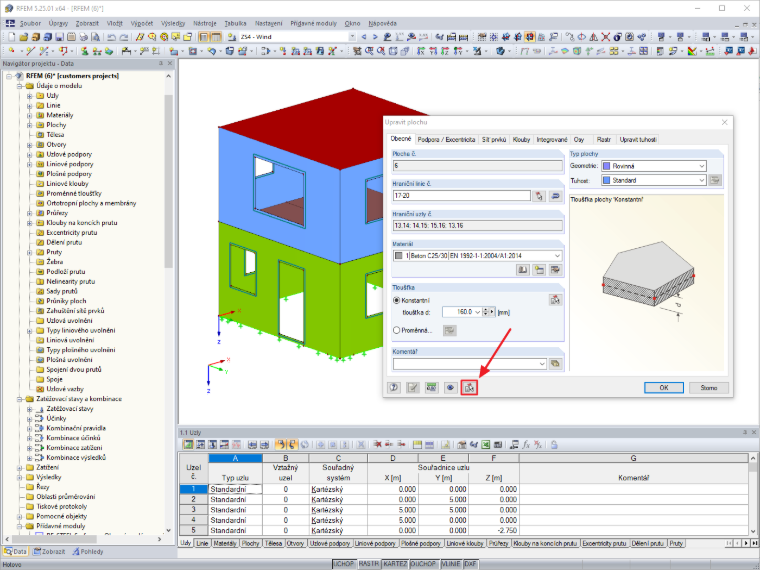Screen dimensions: 760x570
Task: Open the Plochy table tab at bottom
Action: click(251, 543)
